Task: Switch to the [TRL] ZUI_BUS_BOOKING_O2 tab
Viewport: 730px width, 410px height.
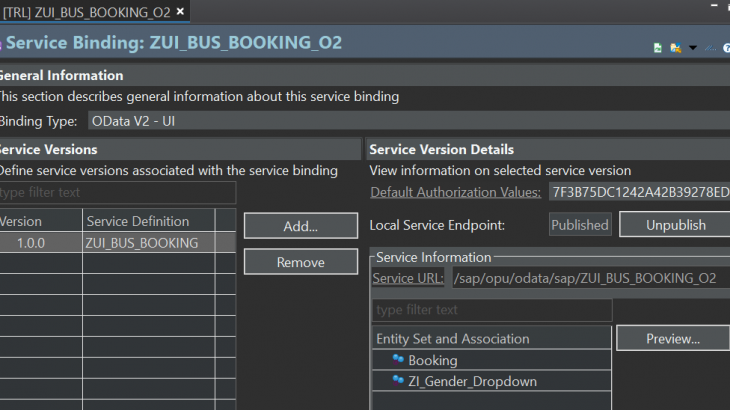Action: pos(88,11)
